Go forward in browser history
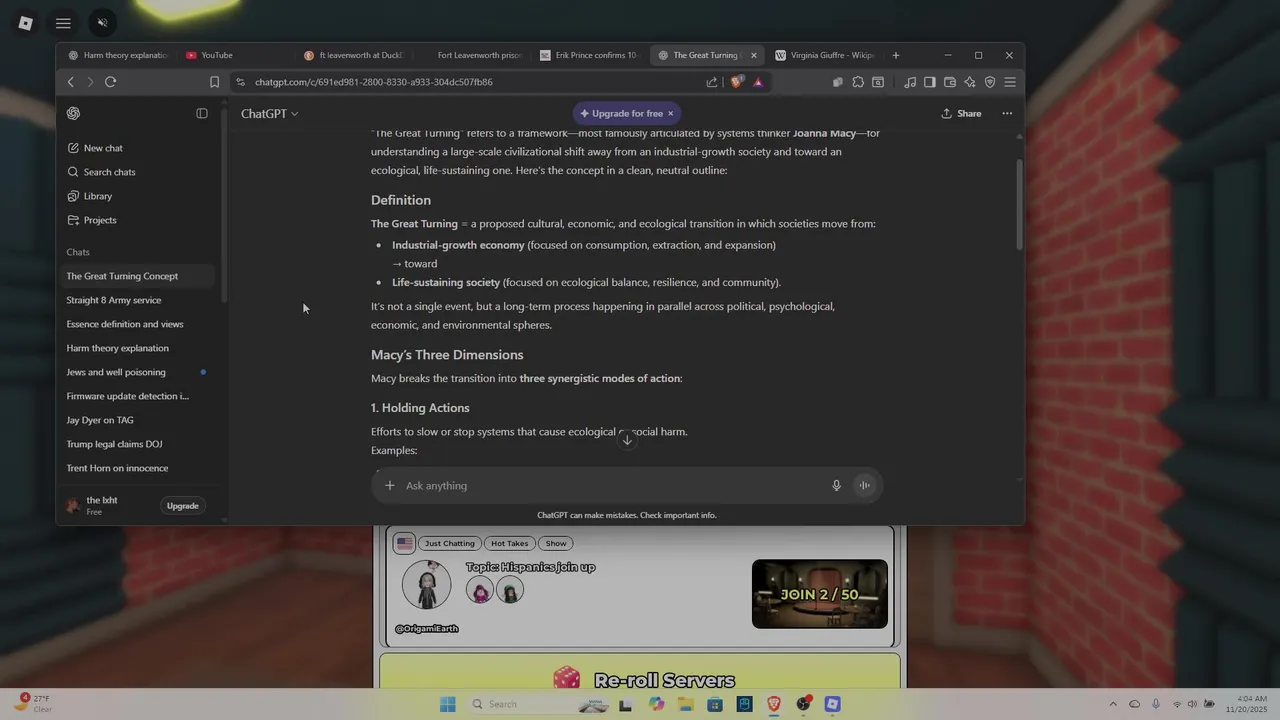The width and height of the screenshot is (1280, 720). tap(90, 82)
